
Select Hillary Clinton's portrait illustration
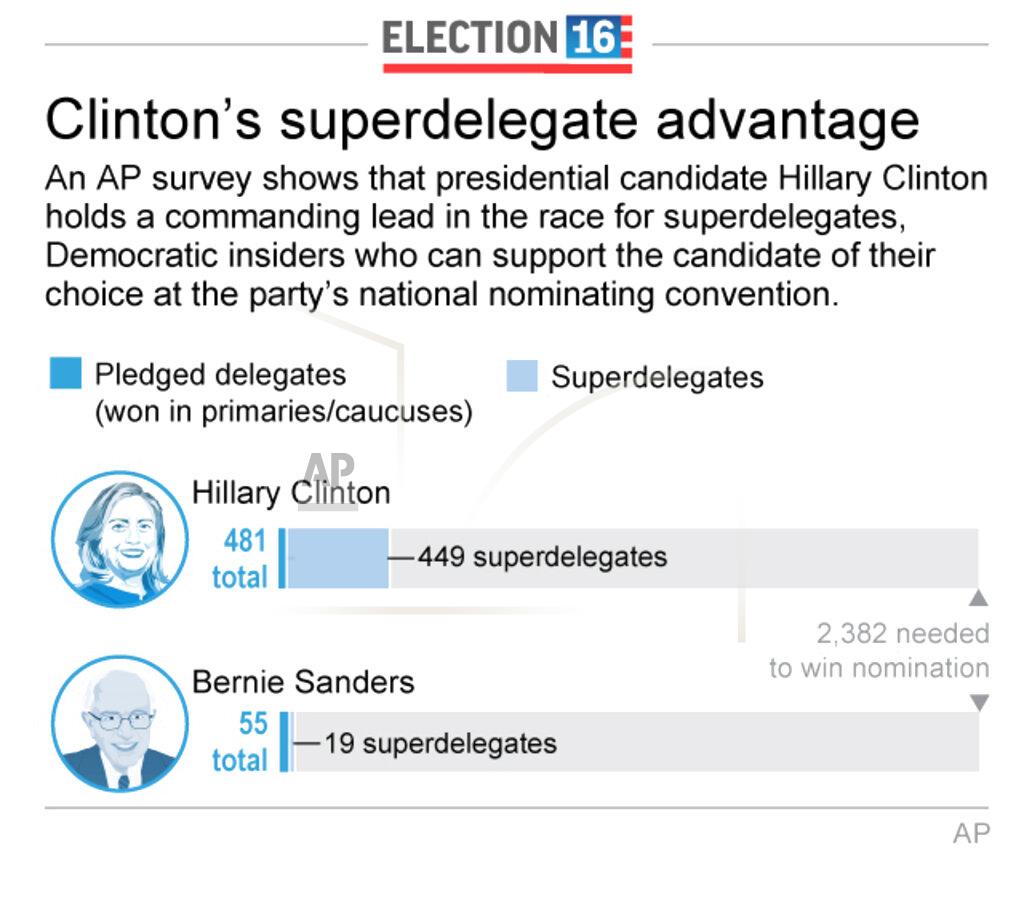coord(120,539)
